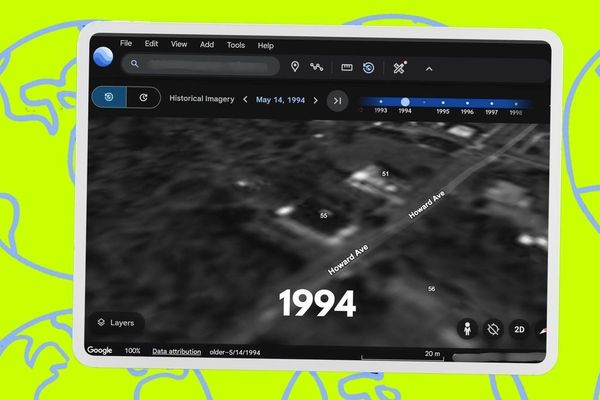
Task: Click the 100% loading status text
Action: coord(132,351)
